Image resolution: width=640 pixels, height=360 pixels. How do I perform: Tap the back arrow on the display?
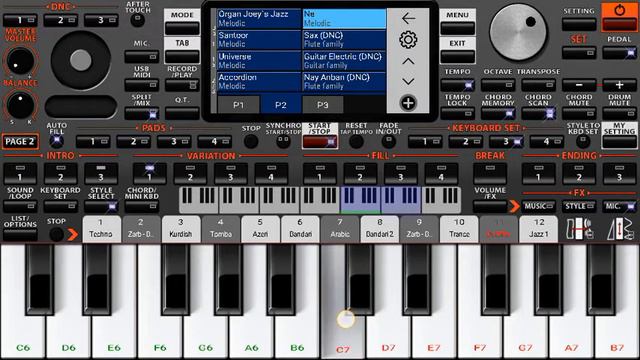click(x=408, y=18)
